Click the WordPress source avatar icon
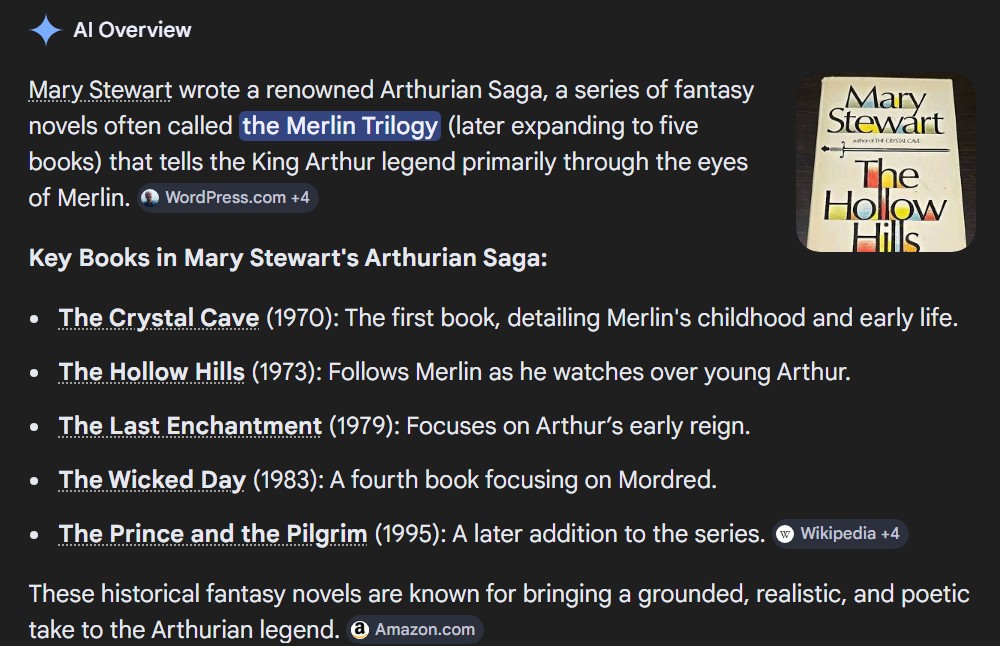Image resolution: width=1000 pixels, height=646 pixels. coord(150,198)
